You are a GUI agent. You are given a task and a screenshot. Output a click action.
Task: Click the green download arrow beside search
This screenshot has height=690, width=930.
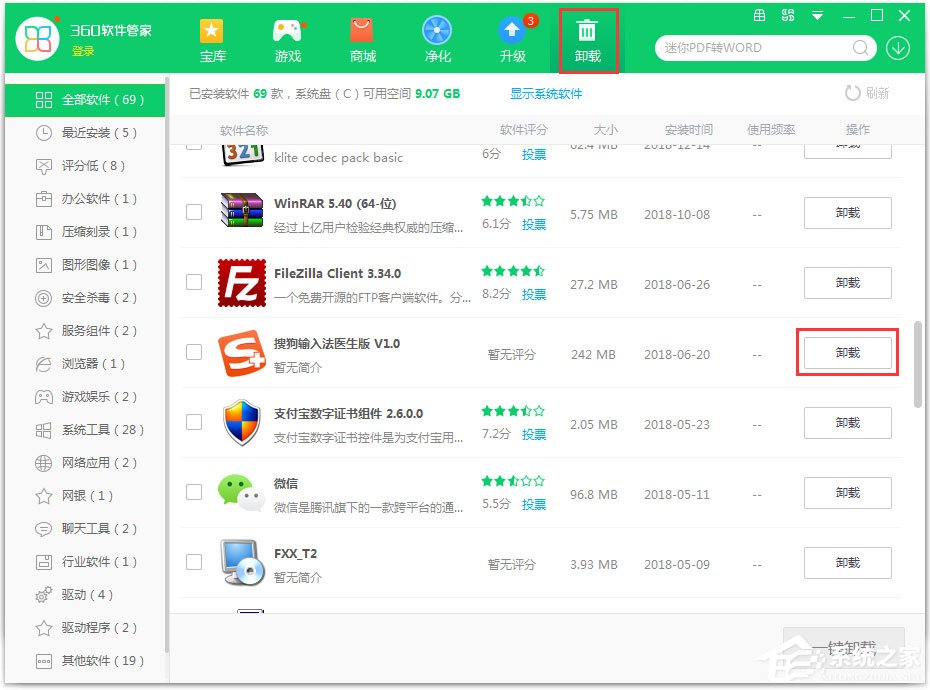897,47
